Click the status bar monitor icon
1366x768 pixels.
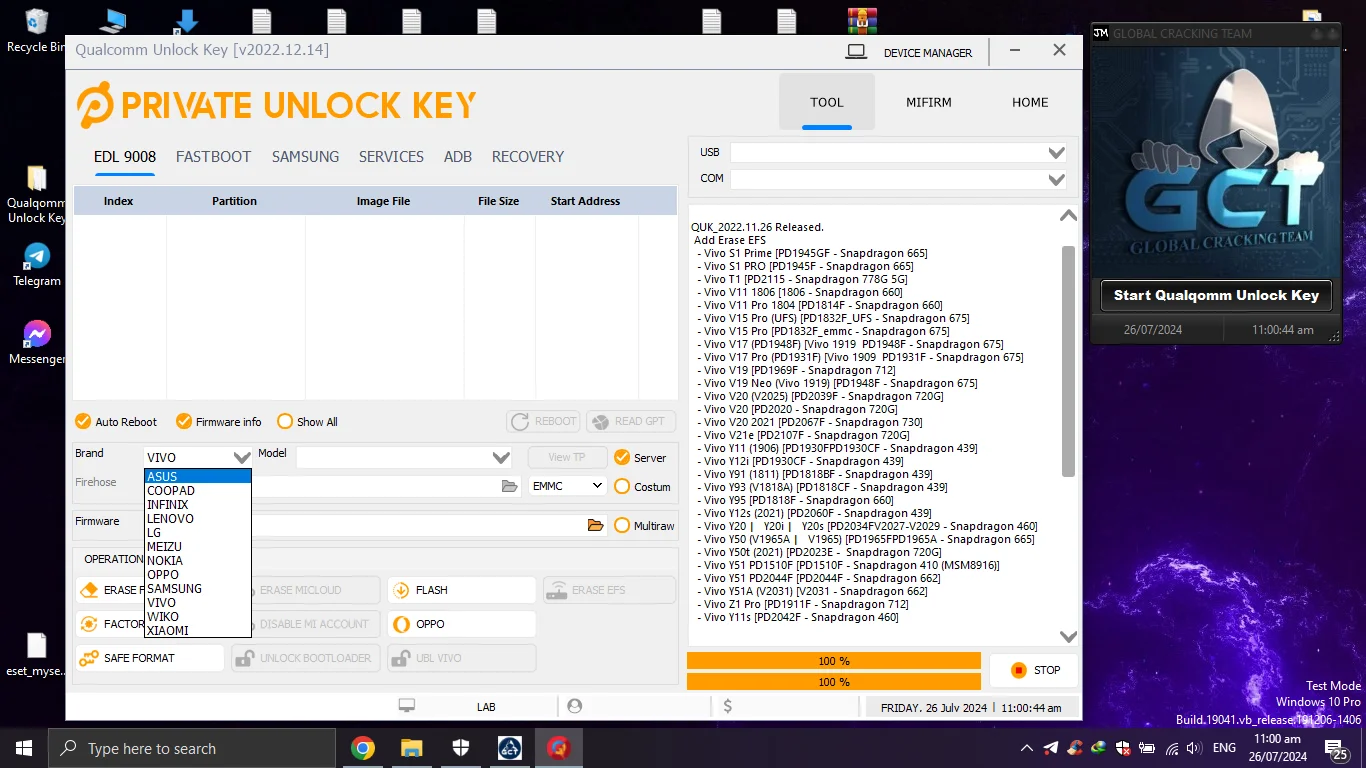coord(407,706)
